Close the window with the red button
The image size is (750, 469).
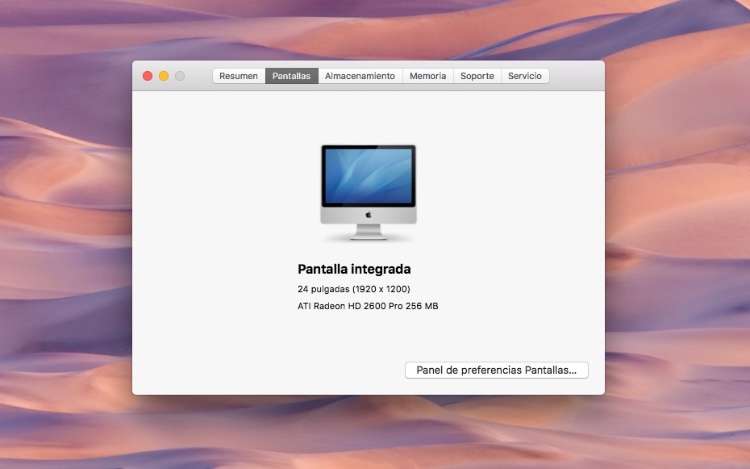click(148, 76)
